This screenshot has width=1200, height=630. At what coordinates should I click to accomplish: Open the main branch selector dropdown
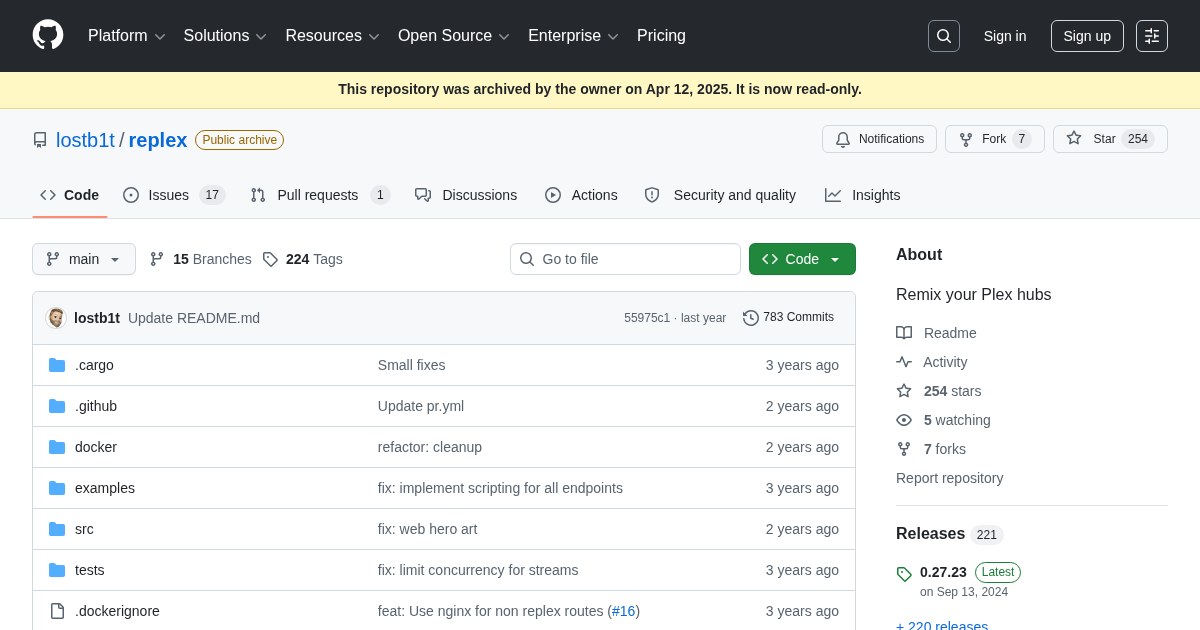pyautogui.click(x=84, y=259)
